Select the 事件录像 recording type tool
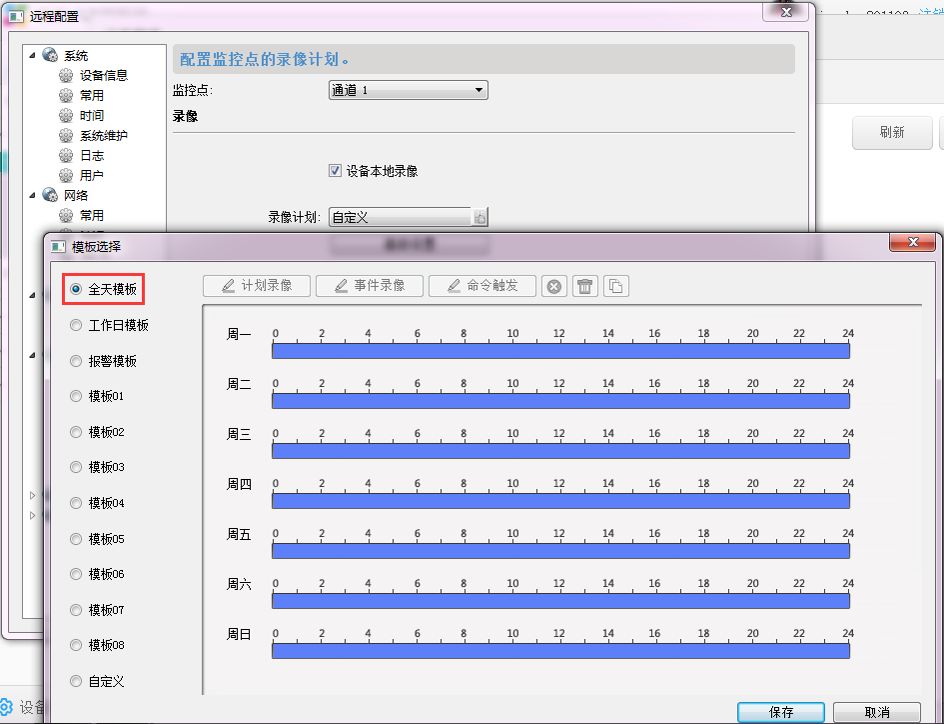The width and height of the screenshot is (944, 724). [x=369, y=286]
